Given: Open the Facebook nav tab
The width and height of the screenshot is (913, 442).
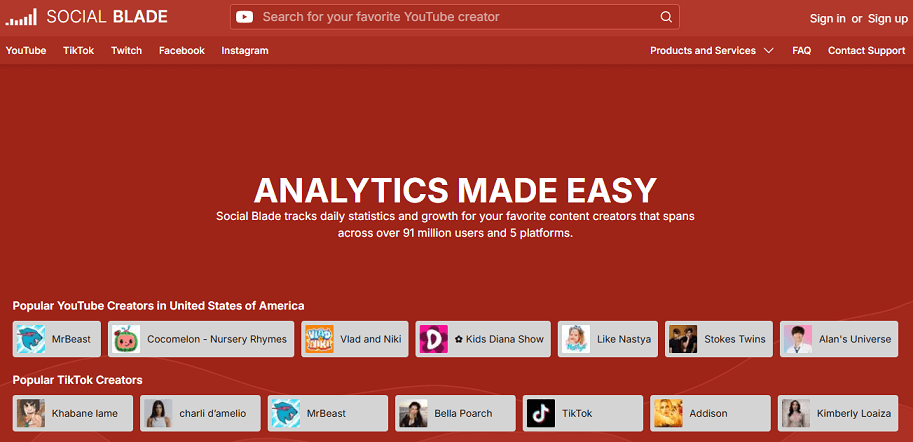Looking at the screenshot, I should [x=182, y=51].
